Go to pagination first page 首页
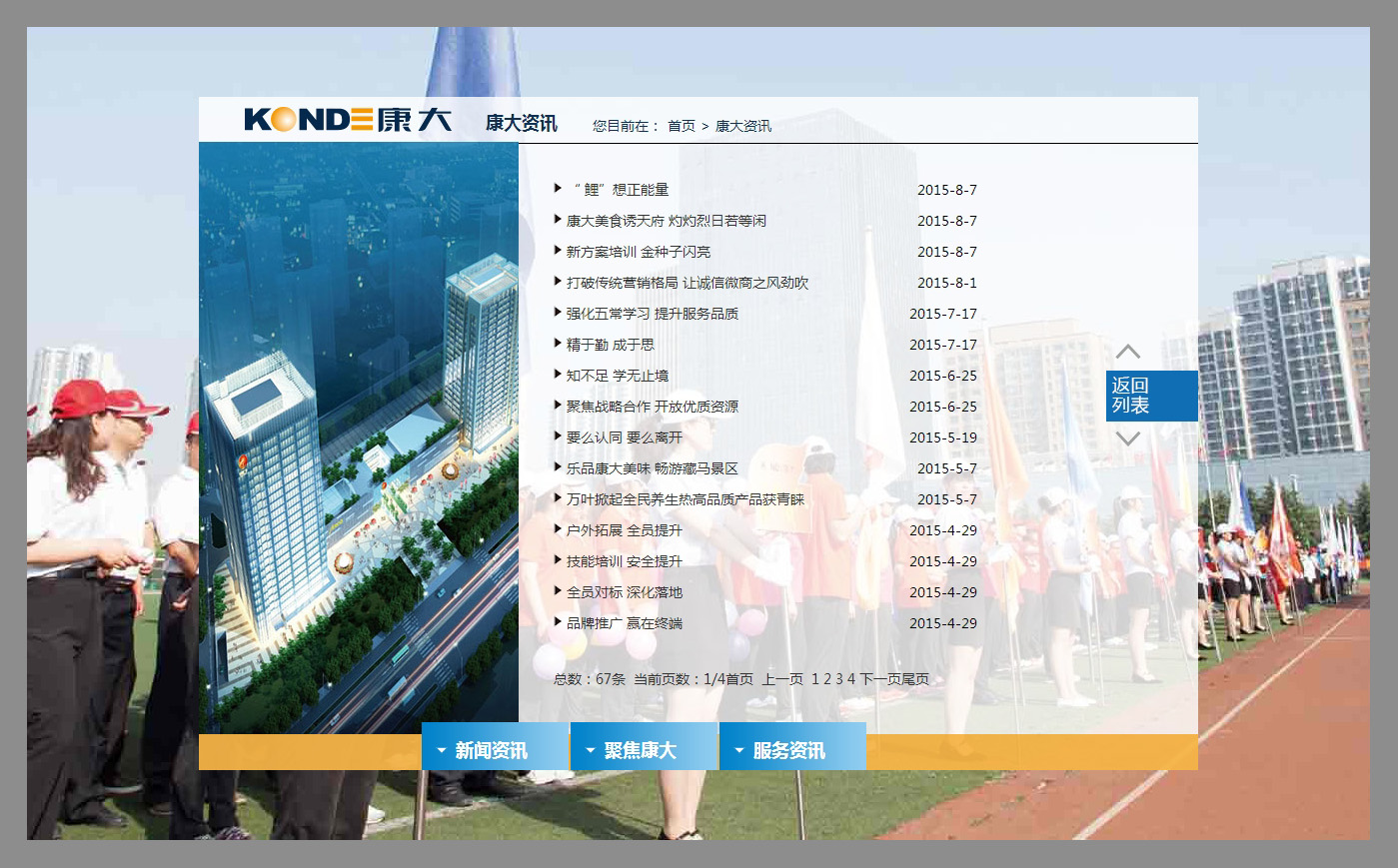Viewport: 1398px width, 868px height. 739,679
